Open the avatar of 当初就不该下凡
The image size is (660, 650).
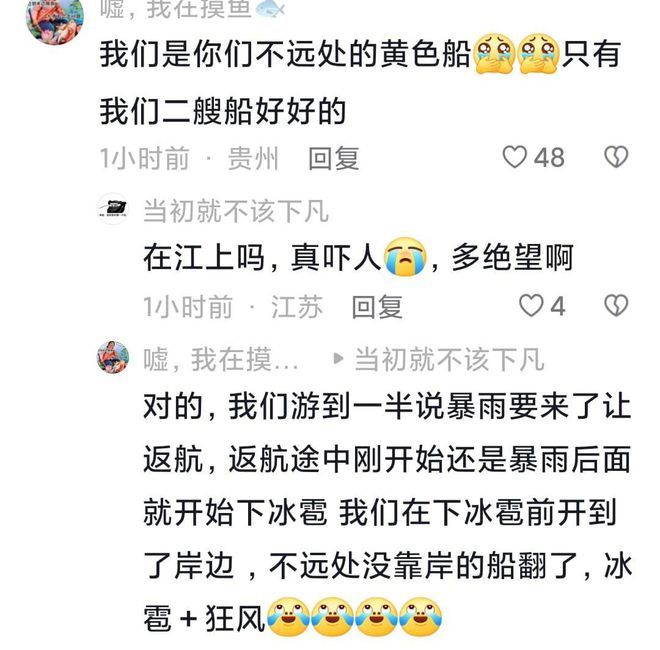(x=113, y=209)
